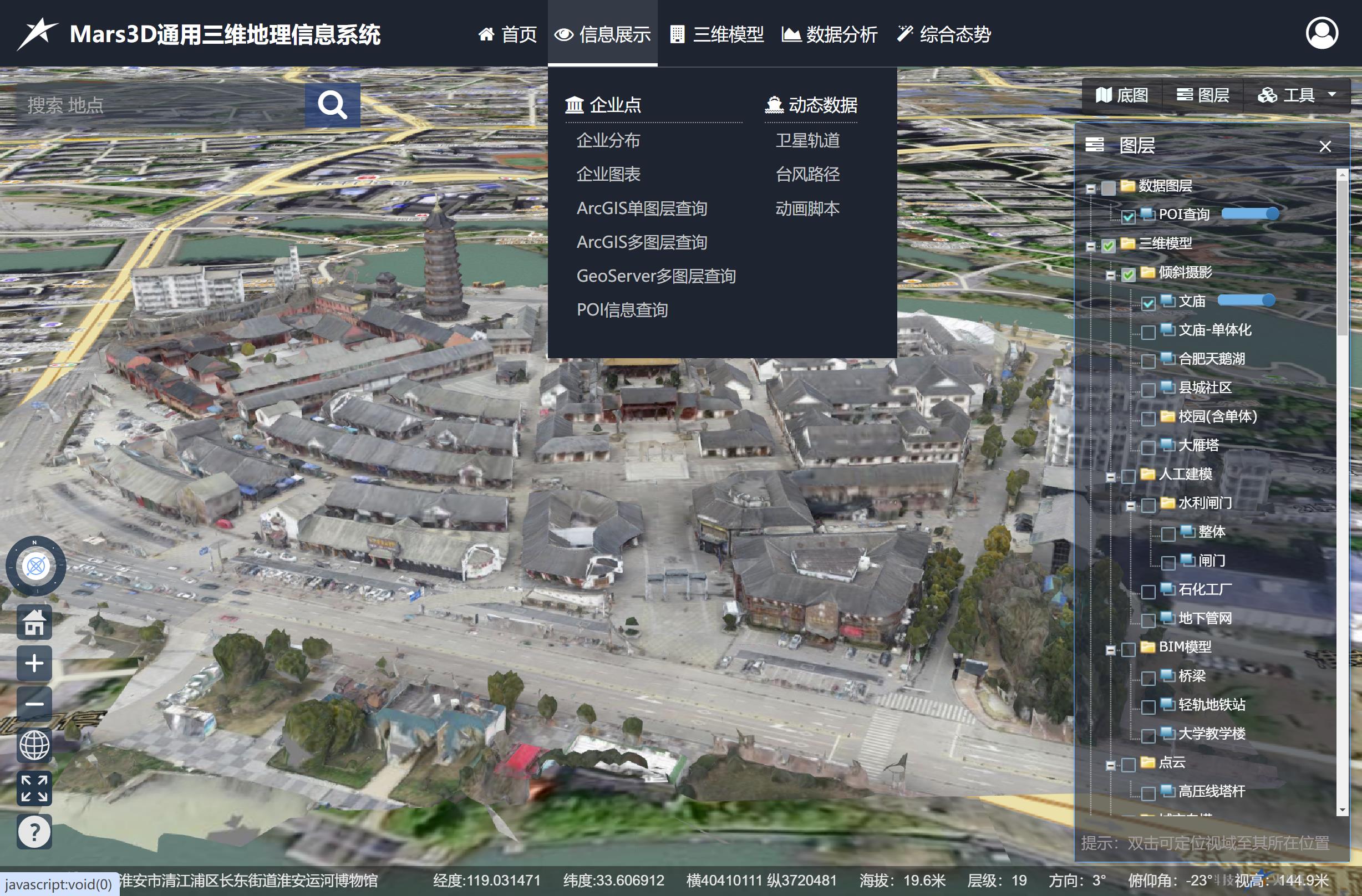Viewport: 1362px width, 896px height.
Task: Zoom in with the plus icon
Action: tap(34, 663)
